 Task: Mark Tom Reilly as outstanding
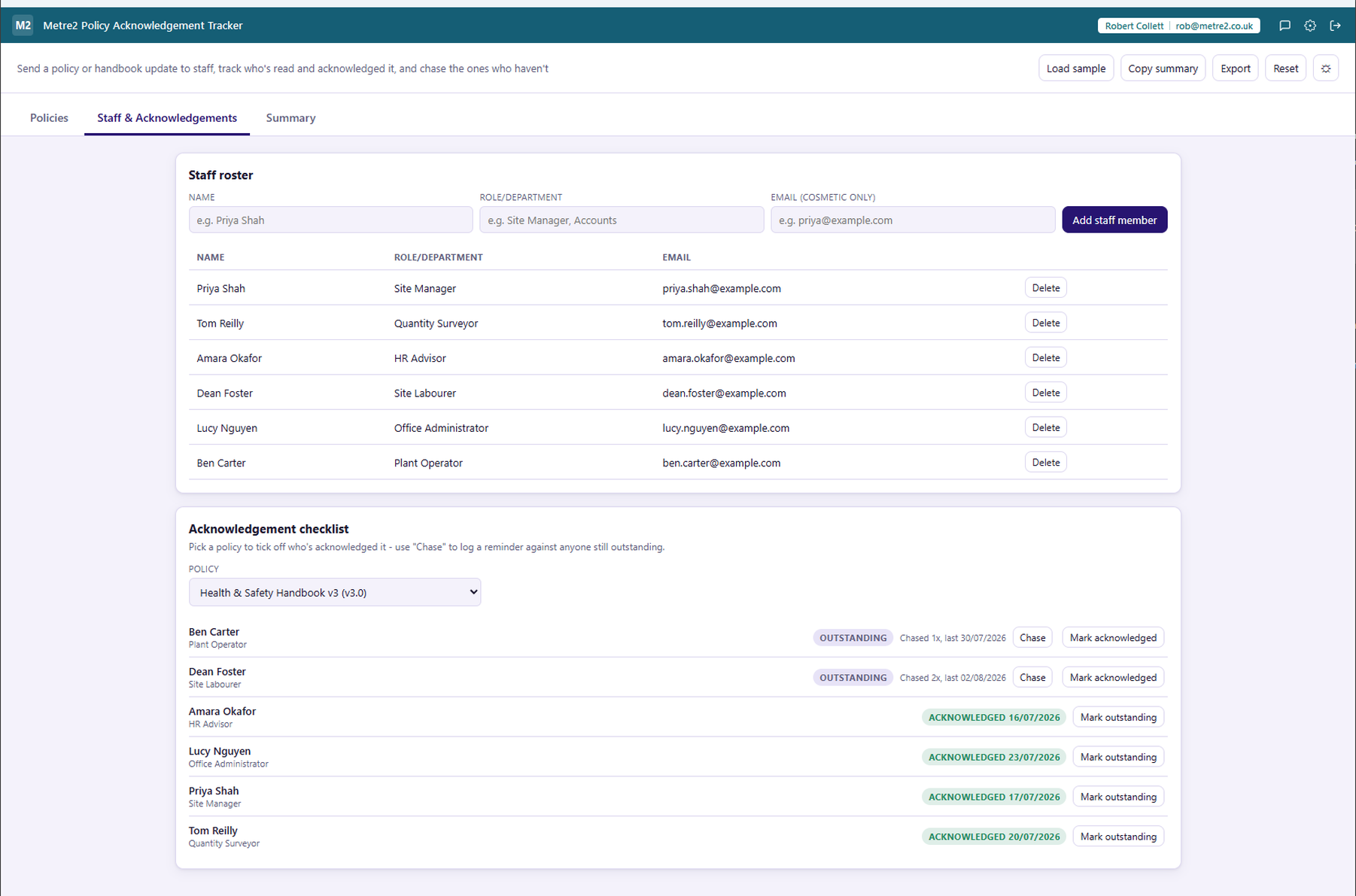pos(1118,837)
